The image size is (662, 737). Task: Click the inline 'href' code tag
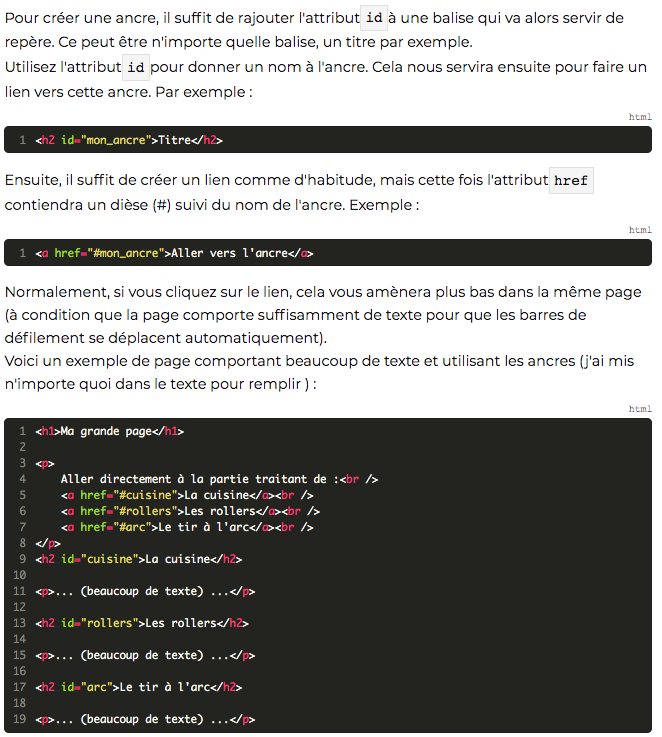(571, 180)
